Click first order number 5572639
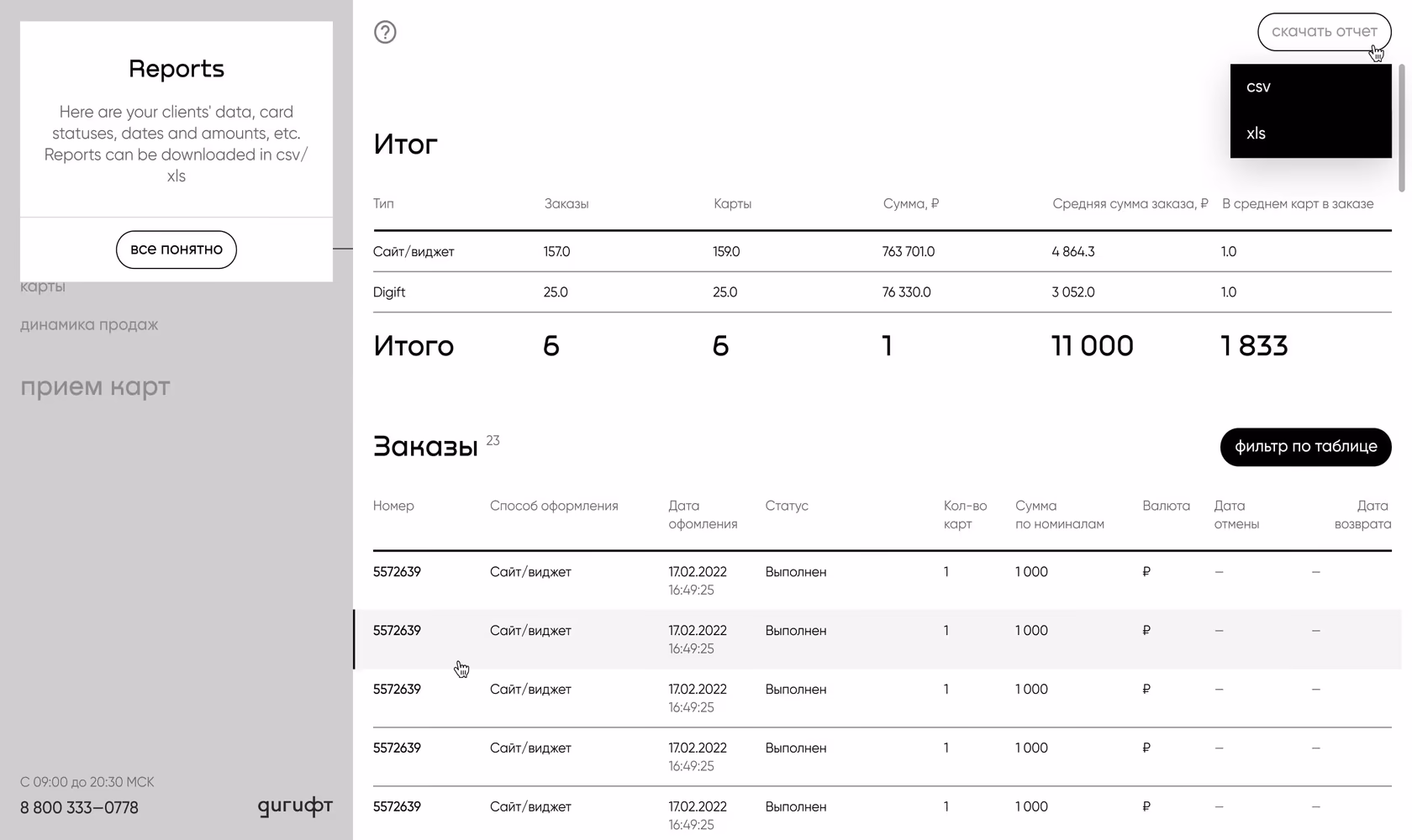This screenshot has height=840, width=1412. (x=397, y=571)
